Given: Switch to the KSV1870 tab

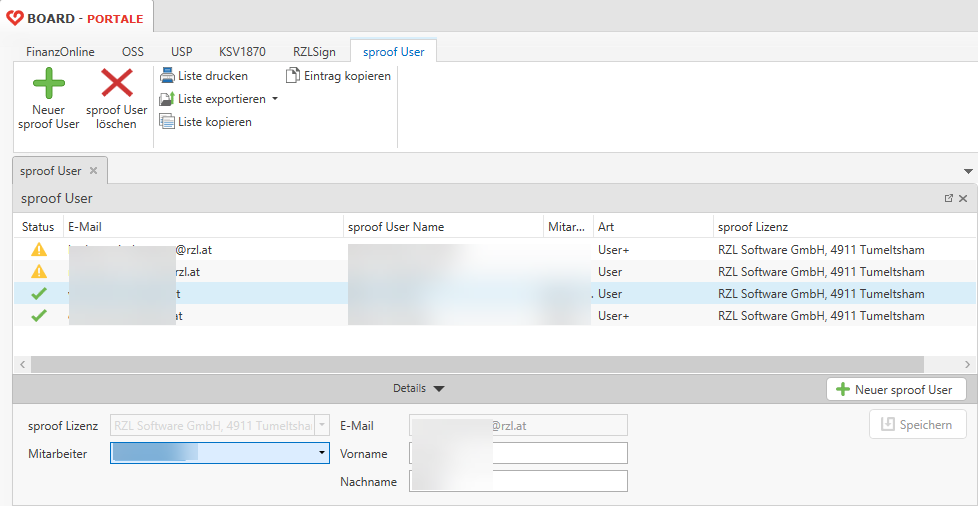Looking at the screenshot, I should coord(242,51).
